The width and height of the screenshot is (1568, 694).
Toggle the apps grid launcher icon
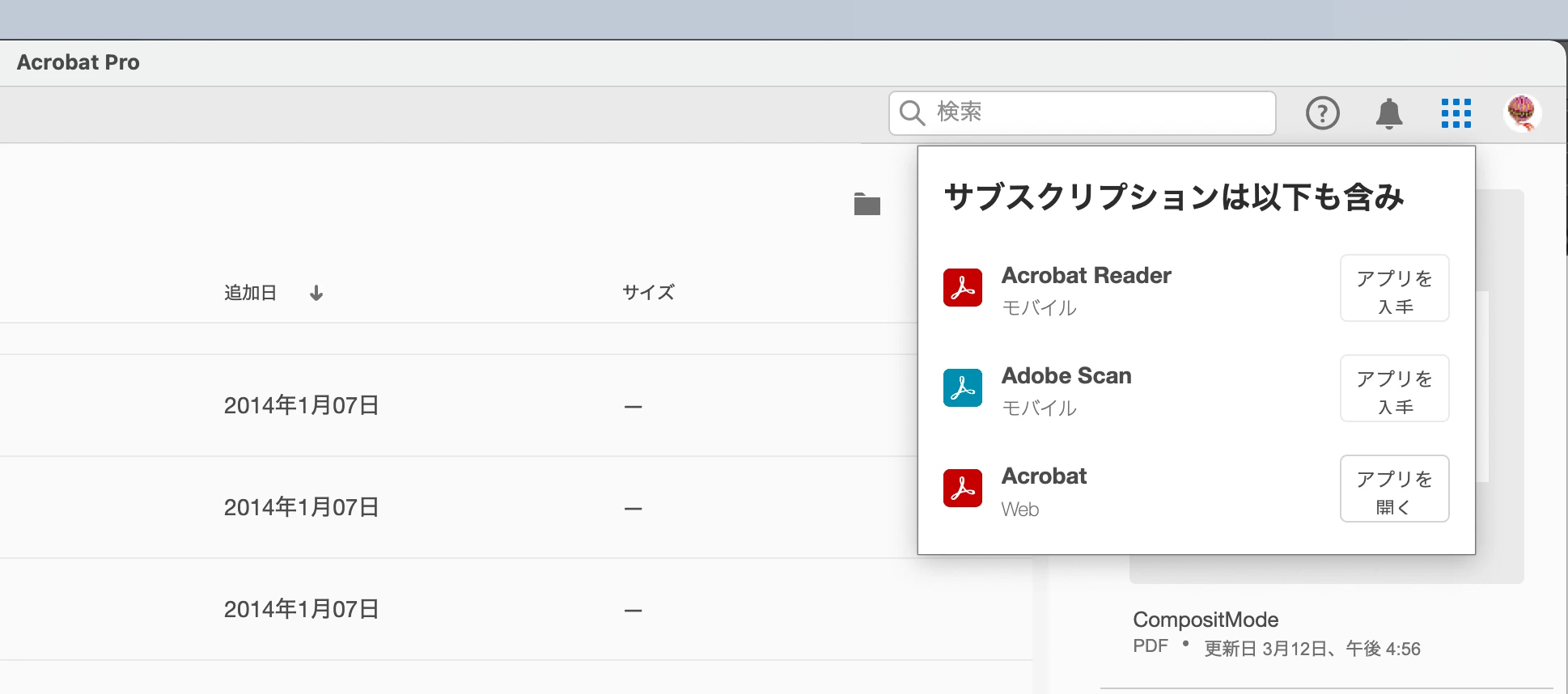[1456, 113]
